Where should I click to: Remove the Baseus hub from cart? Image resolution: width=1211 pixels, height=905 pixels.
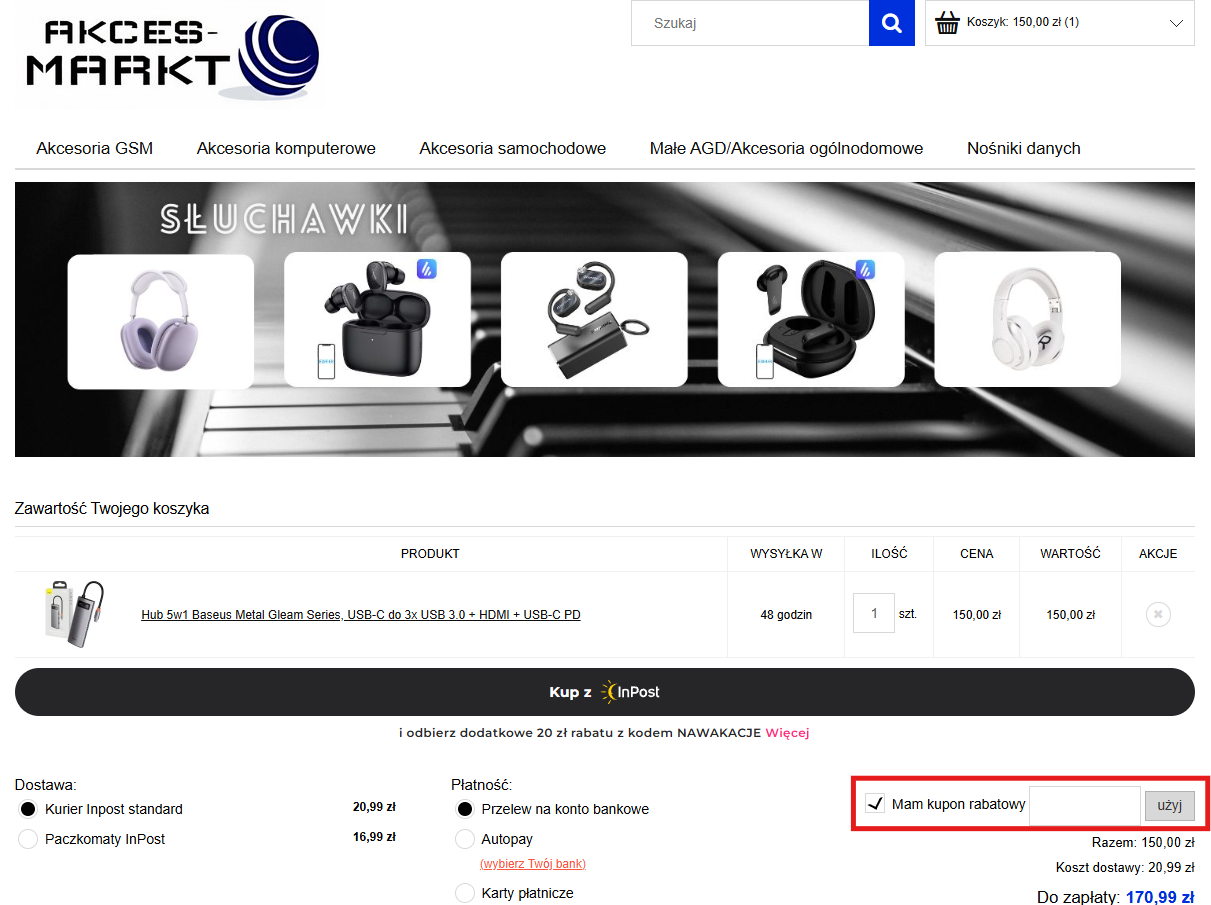1157,614
